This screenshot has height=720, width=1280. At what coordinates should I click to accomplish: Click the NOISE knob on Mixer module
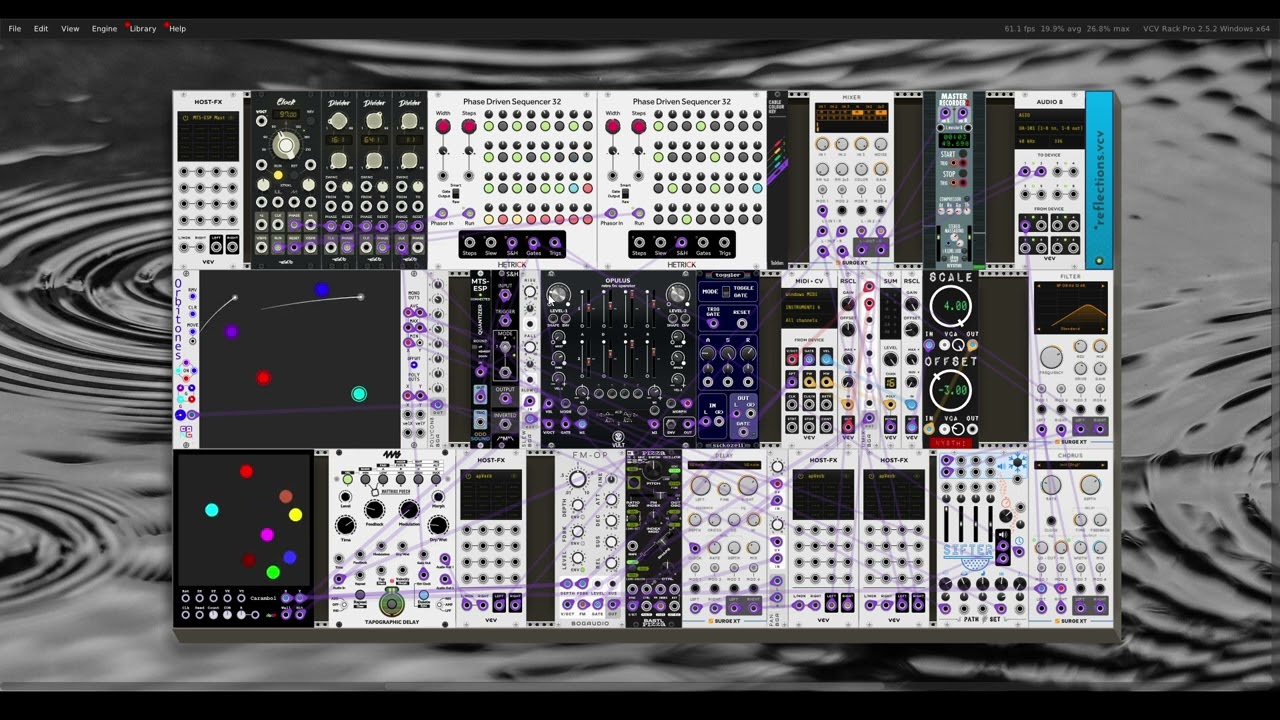pyautogui.click(x=881, y=143)
